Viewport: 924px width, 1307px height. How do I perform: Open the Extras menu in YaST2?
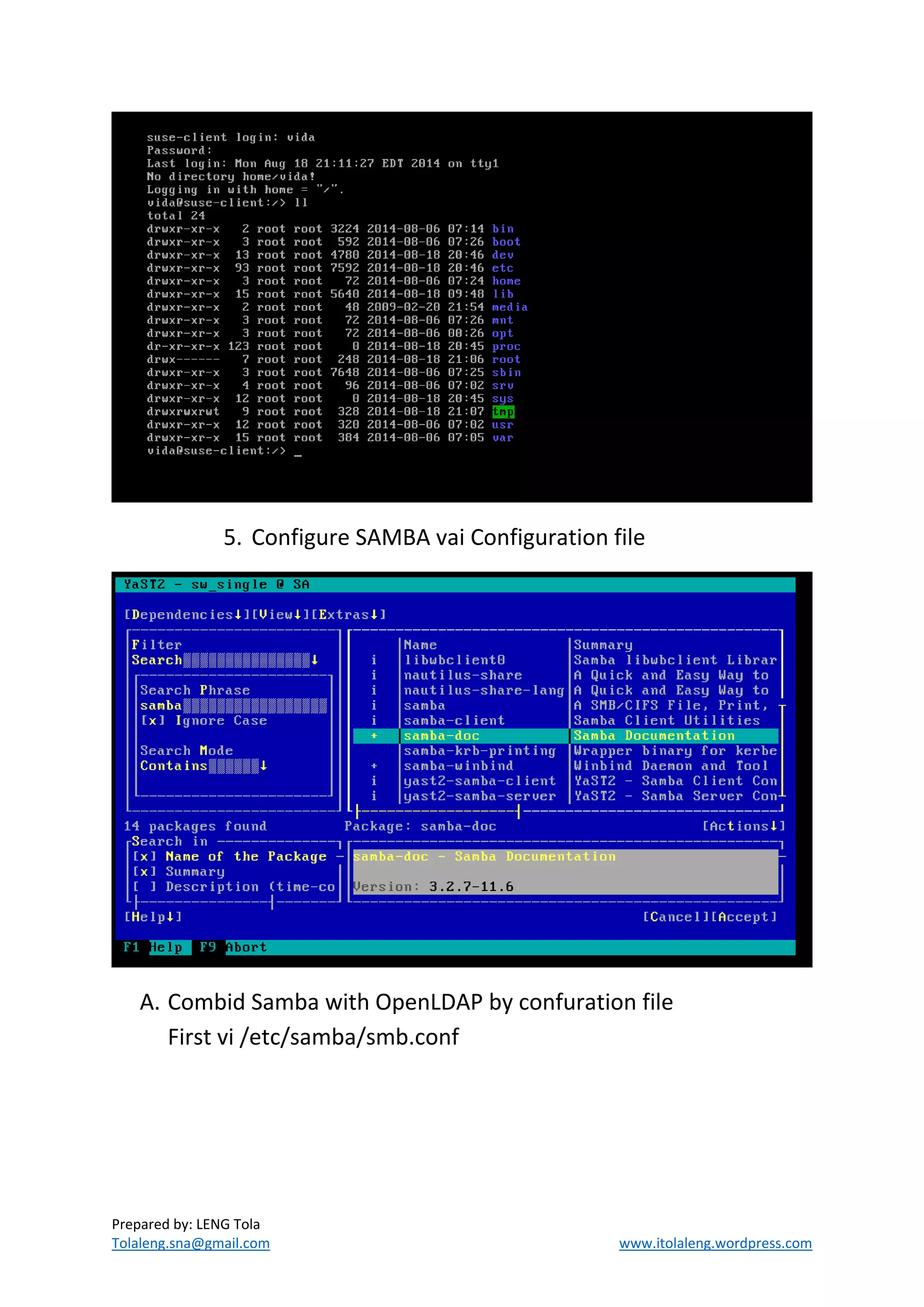click(349, 615)
